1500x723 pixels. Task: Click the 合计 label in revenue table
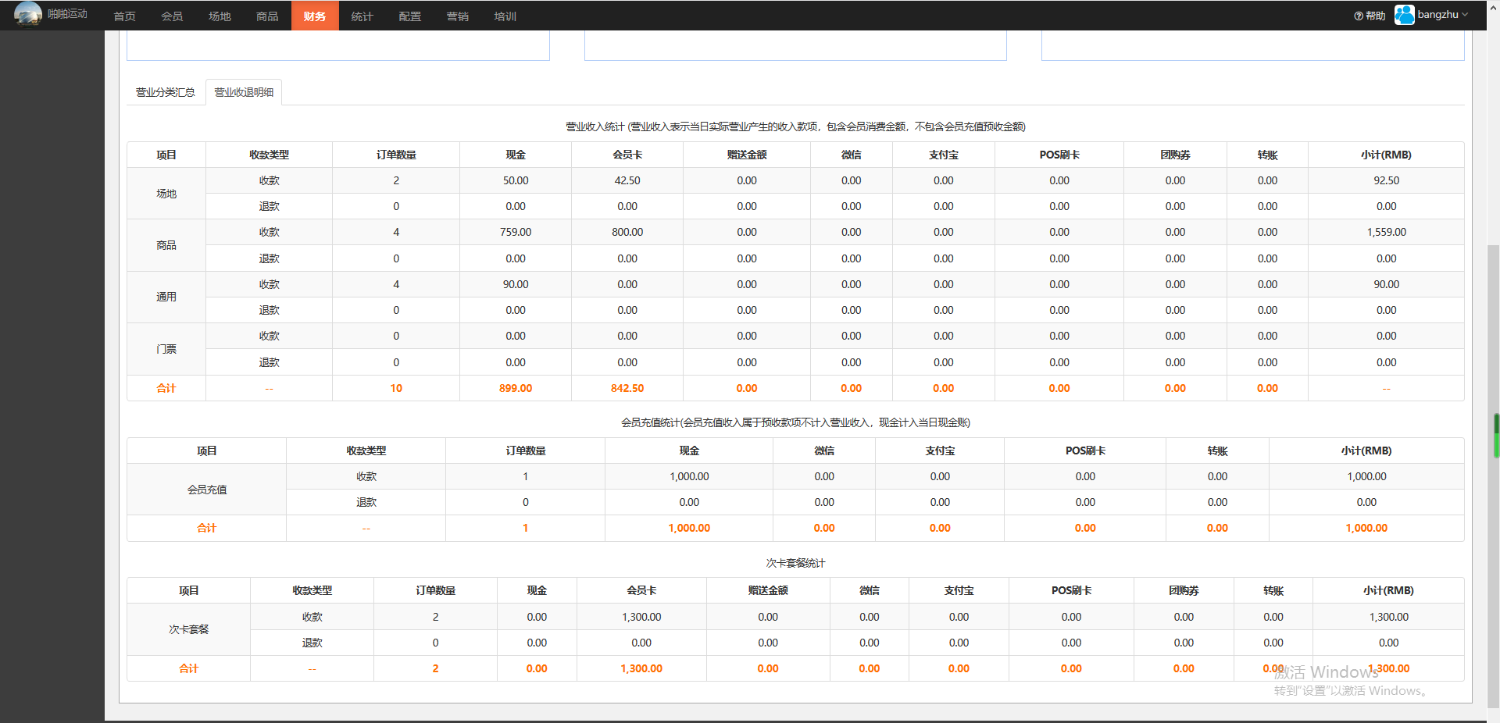click(x=166, y=388)
